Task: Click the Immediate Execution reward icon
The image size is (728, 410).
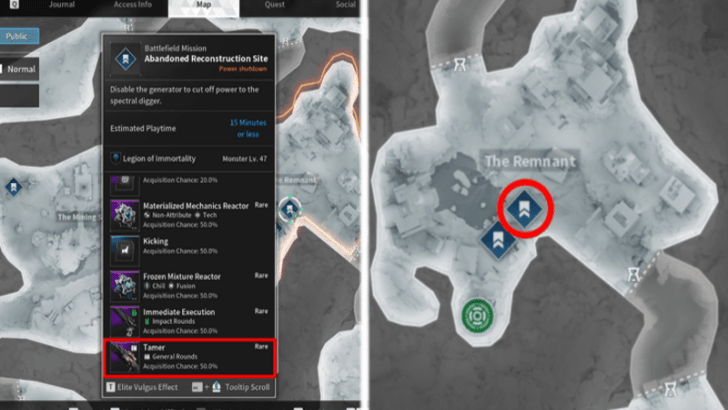Action: pyautogui.click(x=125, y=320)
